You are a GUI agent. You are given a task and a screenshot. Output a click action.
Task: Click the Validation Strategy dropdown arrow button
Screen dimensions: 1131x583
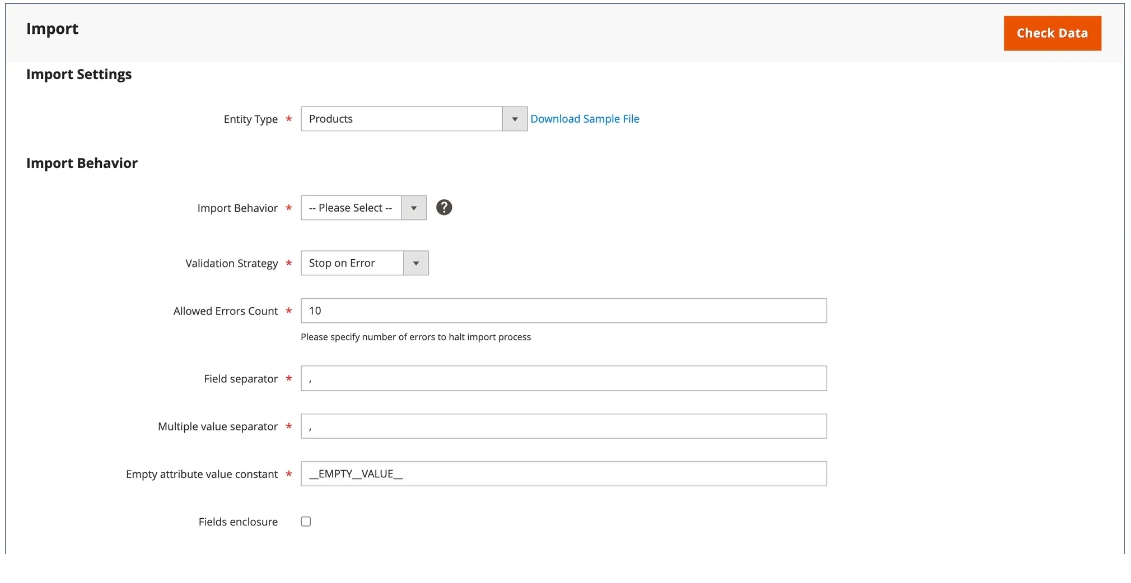416,263
